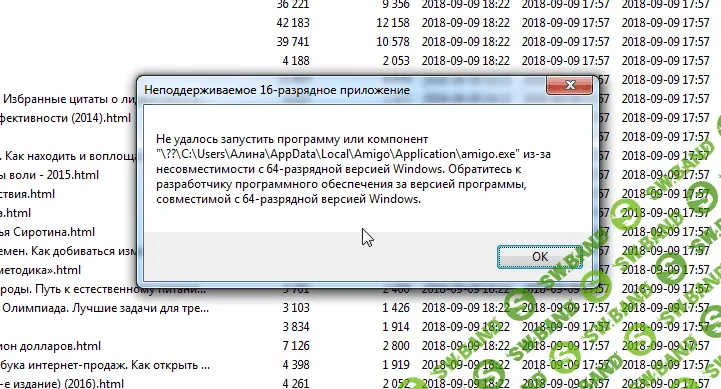Select the file ending "ствия.html"

point(28,194)
